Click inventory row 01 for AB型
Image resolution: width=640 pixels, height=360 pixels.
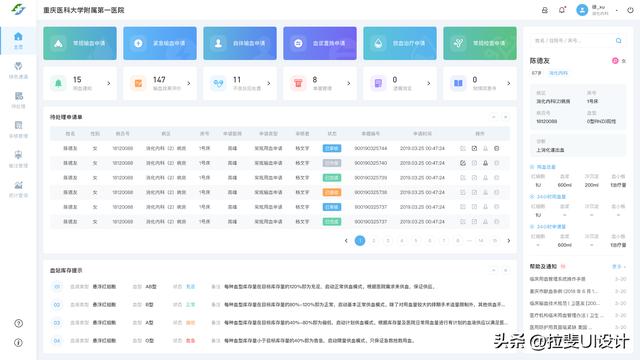point(280,287)
